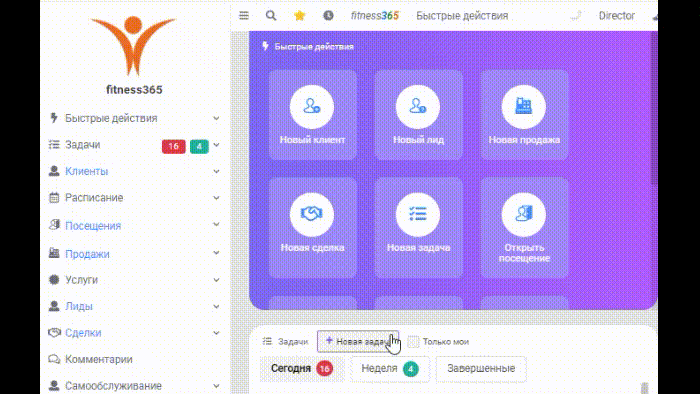Click the orange fitness365 sidebar logo
700x394 pixels.
coord(133,46)
